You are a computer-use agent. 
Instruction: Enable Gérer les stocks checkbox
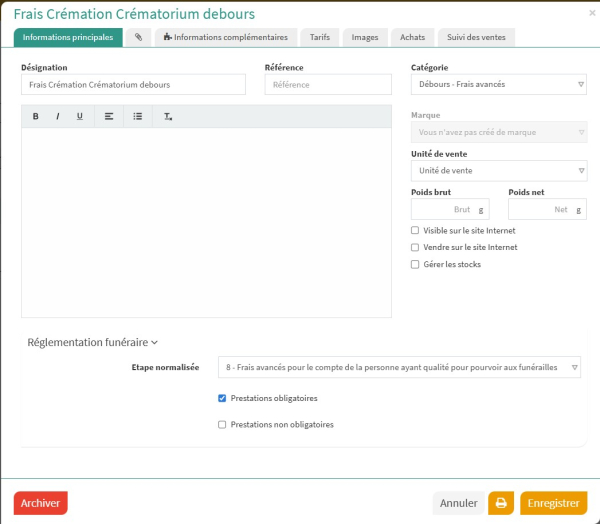pyautogui.click(x=415, y=264)
